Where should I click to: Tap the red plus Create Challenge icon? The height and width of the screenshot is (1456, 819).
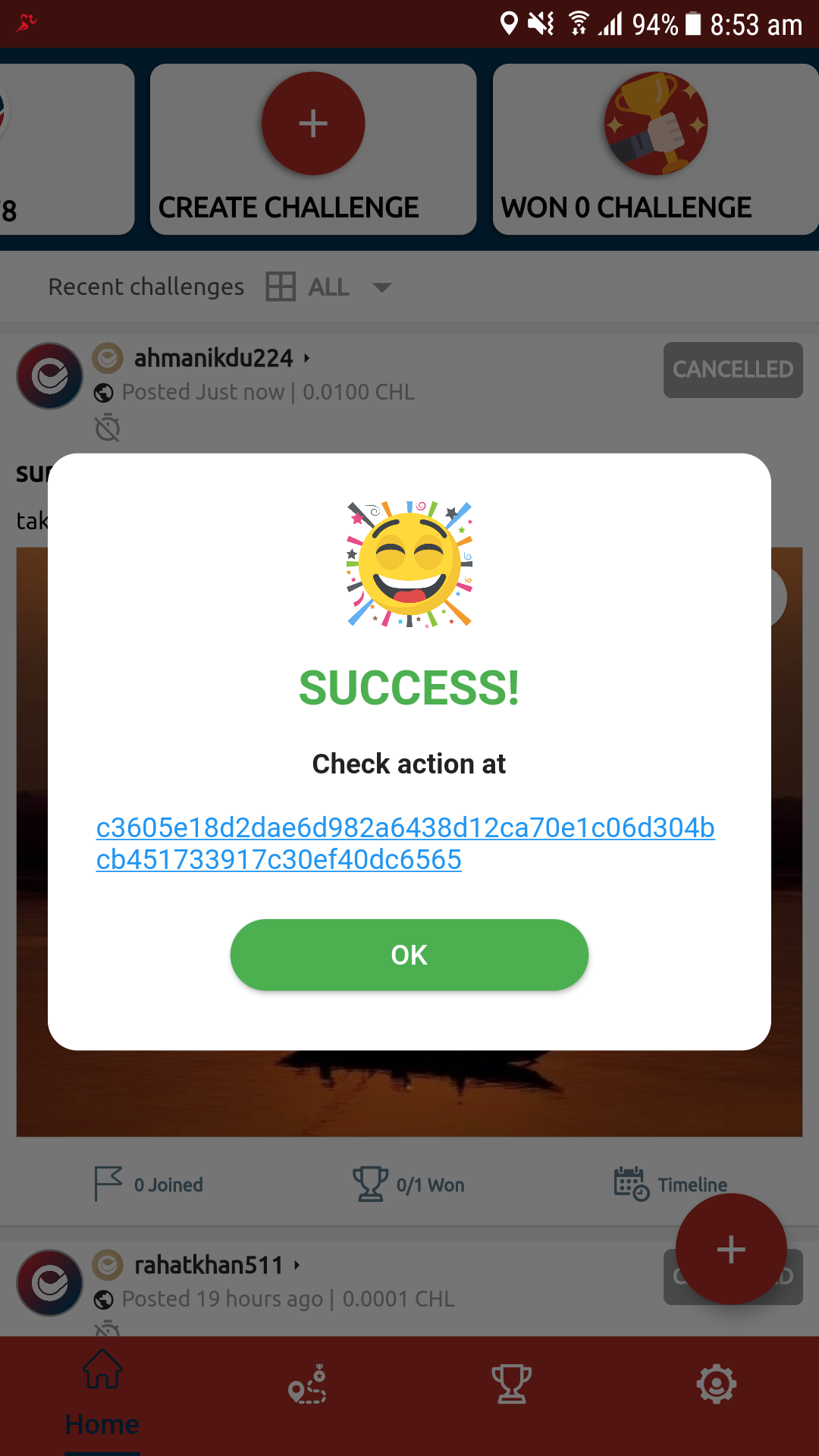313,124
